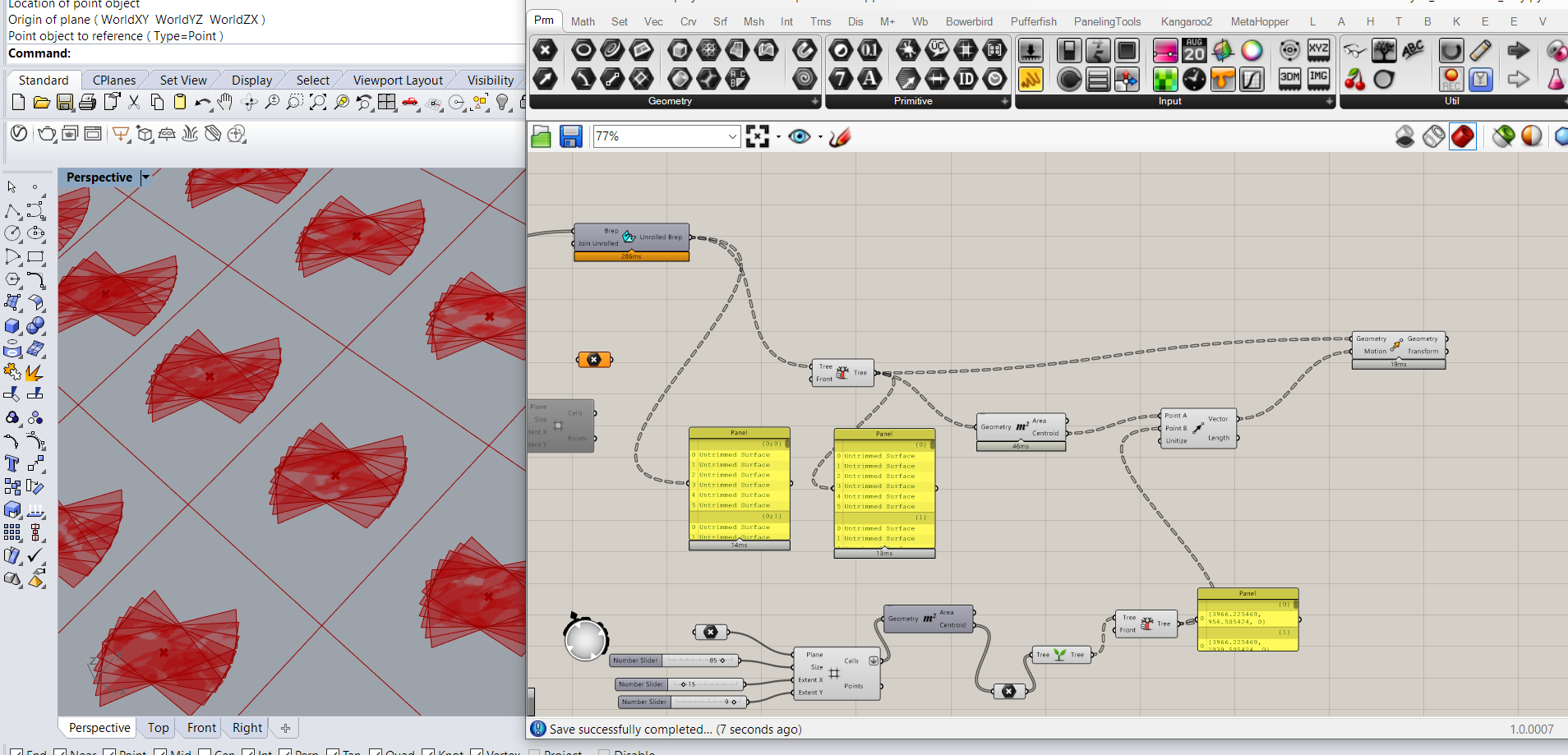Toggle only-selected preview green icon
Screen dimensions: 1568x755
coord(1503,136)
